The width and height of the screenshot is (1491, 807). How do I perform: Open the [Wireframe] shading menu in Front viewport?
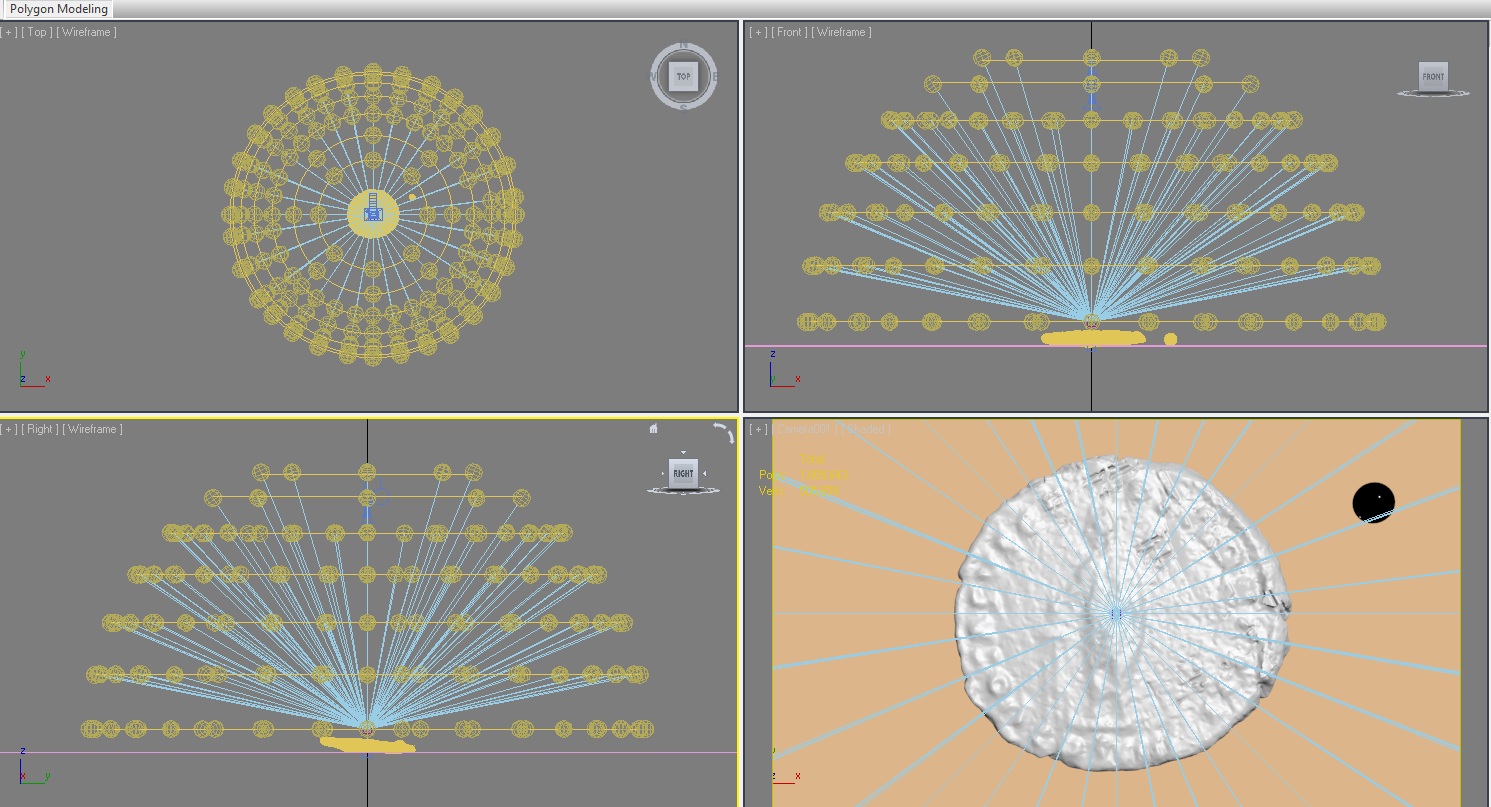click(841, 32)
